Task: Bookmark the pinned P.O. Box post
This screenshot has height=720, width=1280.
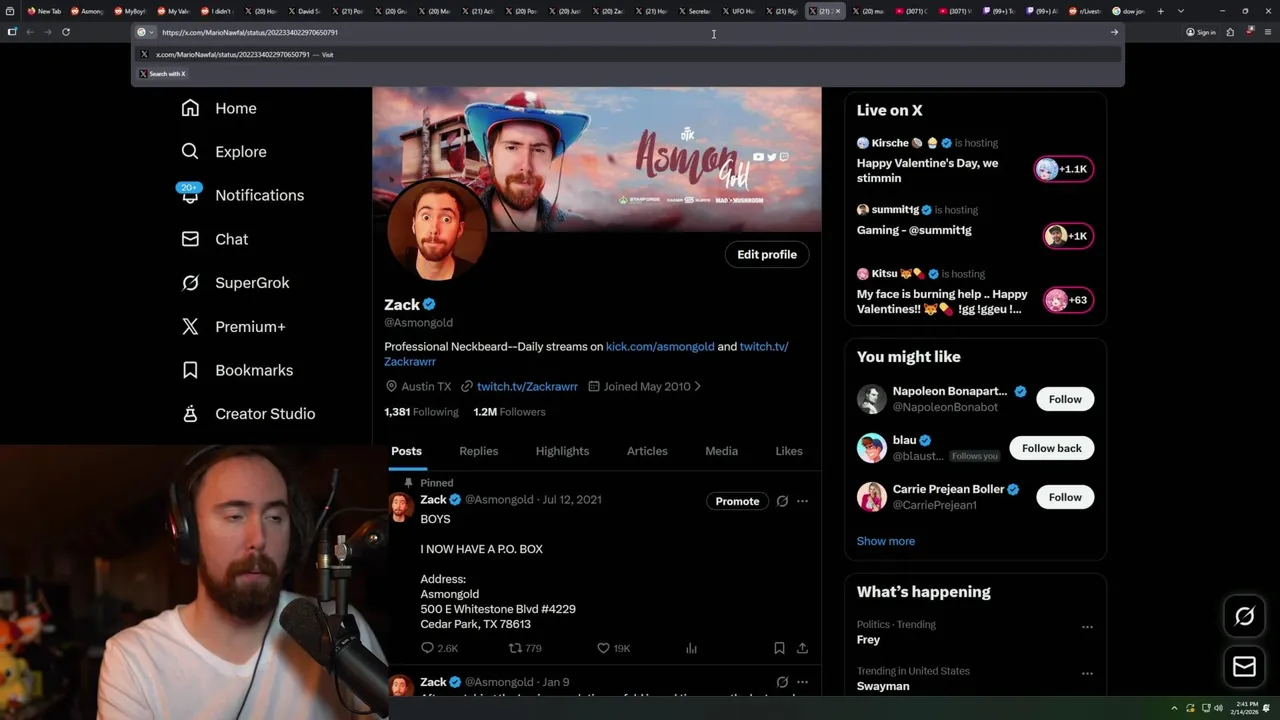Action: click(x=779, y=648)
